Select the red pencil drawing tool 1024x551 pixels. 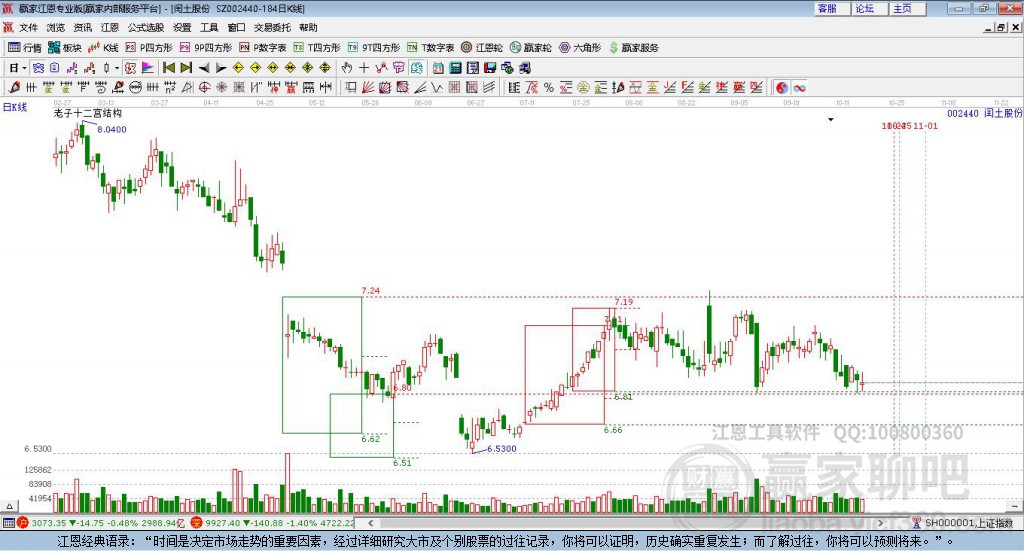[x=14, y=87]
